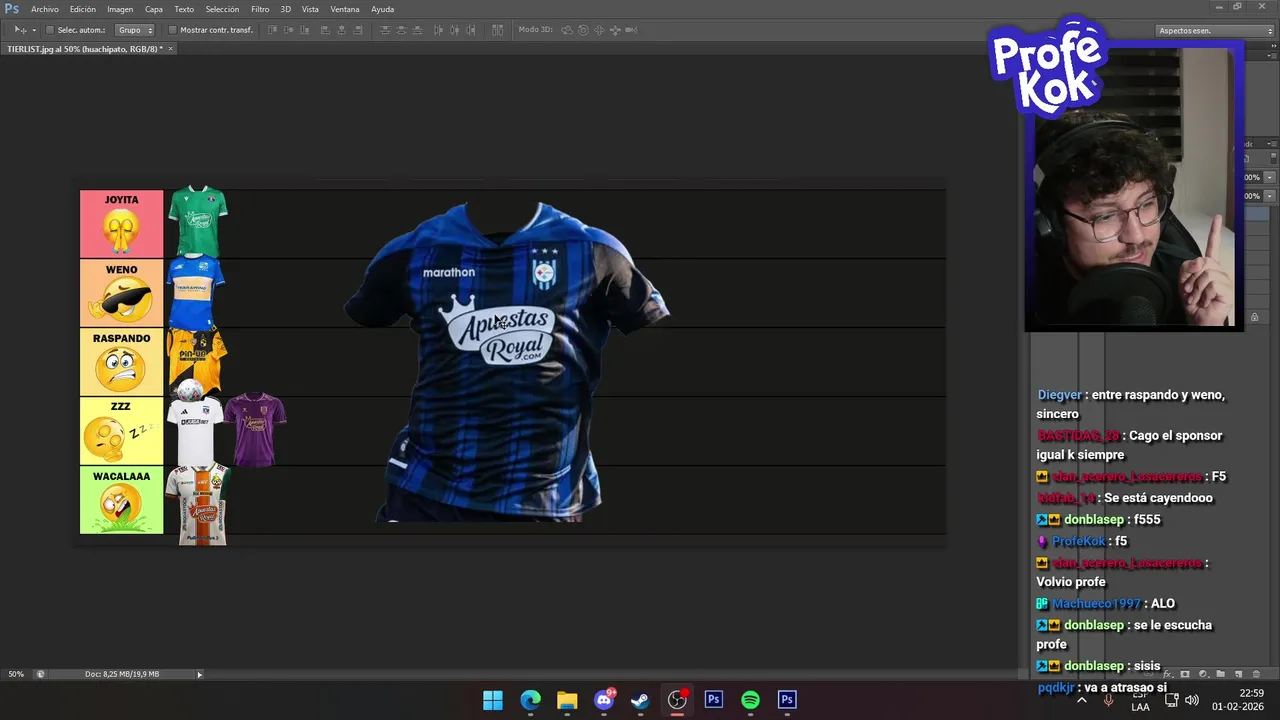Click the JOYITA tier label
The width and height of the screenshot is (1280, 720).
coord(121,224)
